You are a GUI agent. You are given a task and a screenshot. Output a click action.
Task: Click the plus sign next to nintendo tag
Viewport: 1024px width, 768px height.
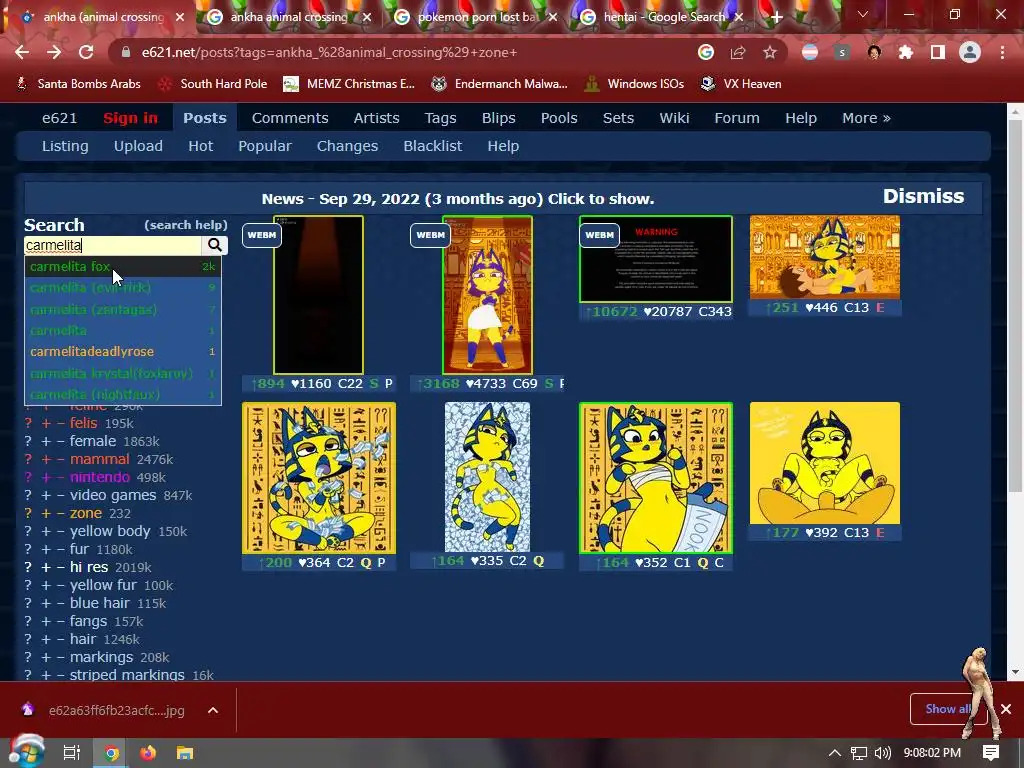tap(46, 477)
